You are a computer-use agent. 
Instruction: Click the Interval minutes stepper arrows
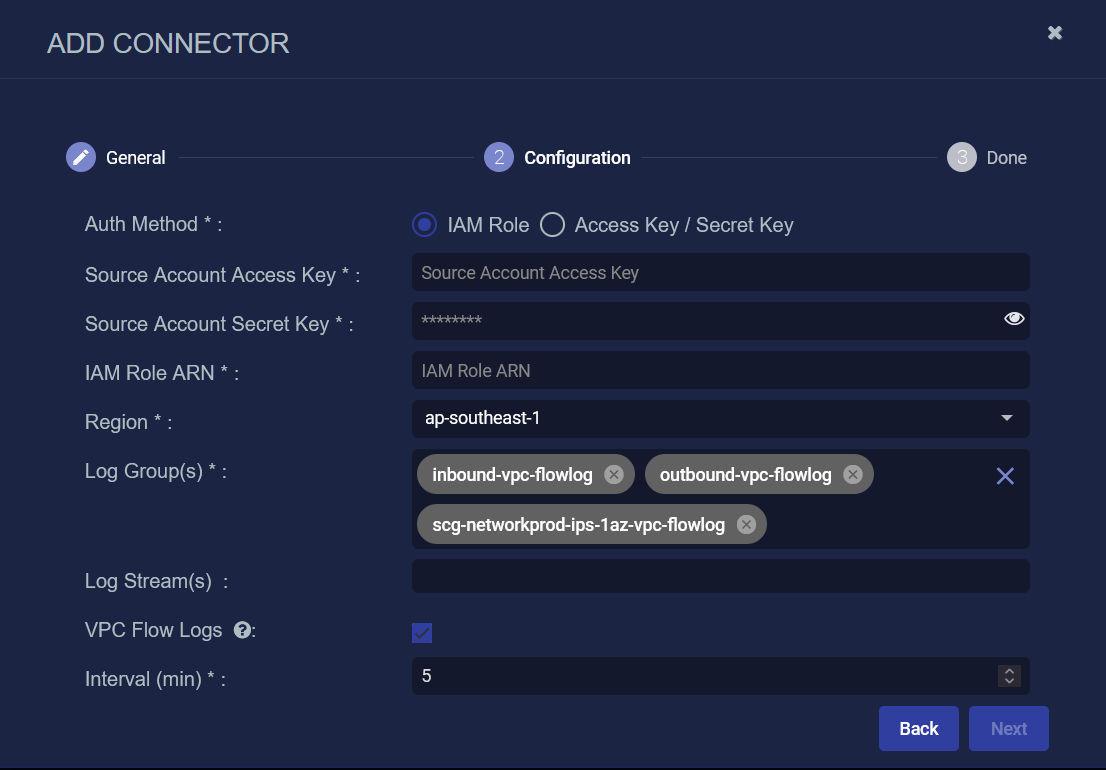(1009, 676)
